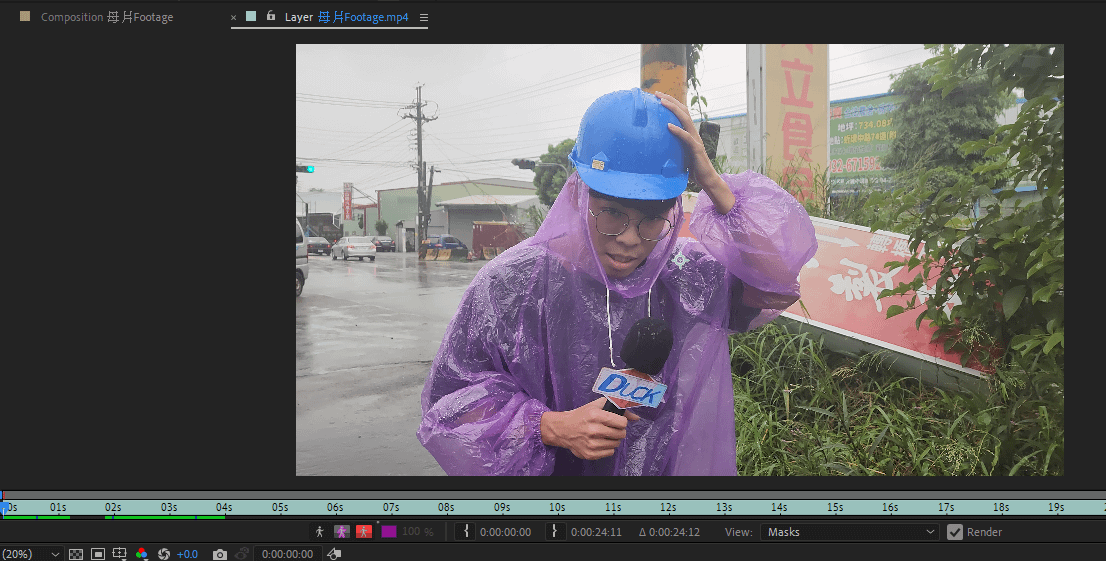Click the blue +0.0 exposure value
The height and width of the screenshot is (561, 1106).
187,554
